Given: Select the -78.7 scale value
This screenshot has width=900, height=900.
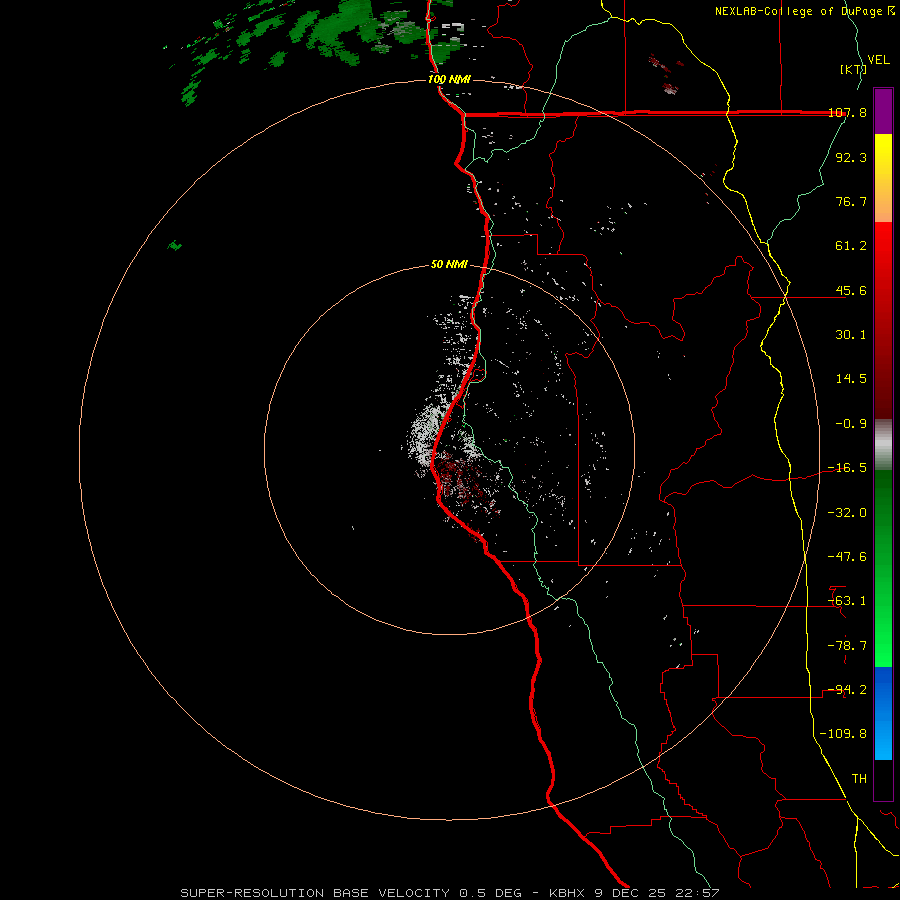Looking at the screenshot, I should pos(847,646).
